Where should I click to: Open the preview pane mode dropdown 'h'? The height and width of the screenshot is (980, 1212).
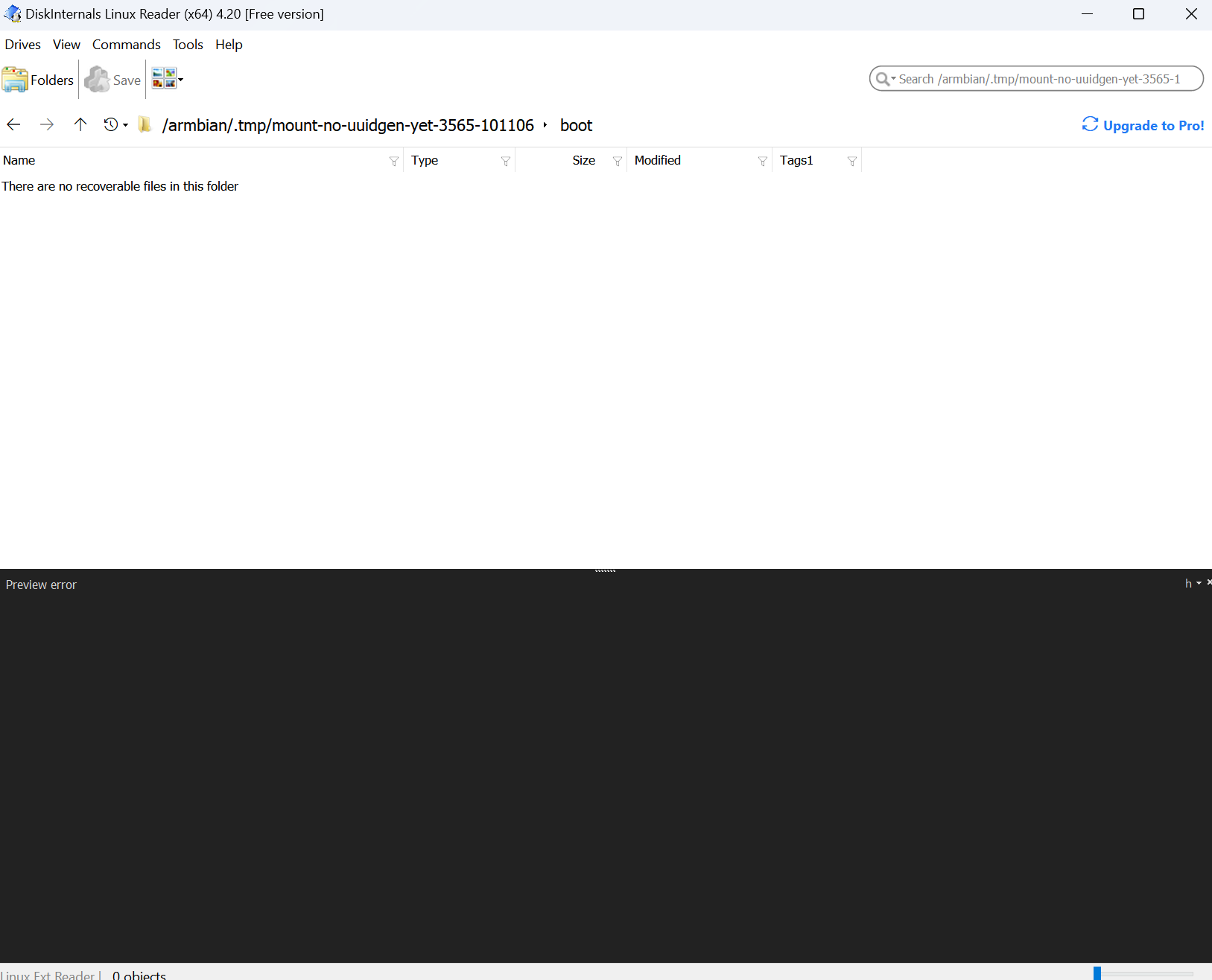1193,583
